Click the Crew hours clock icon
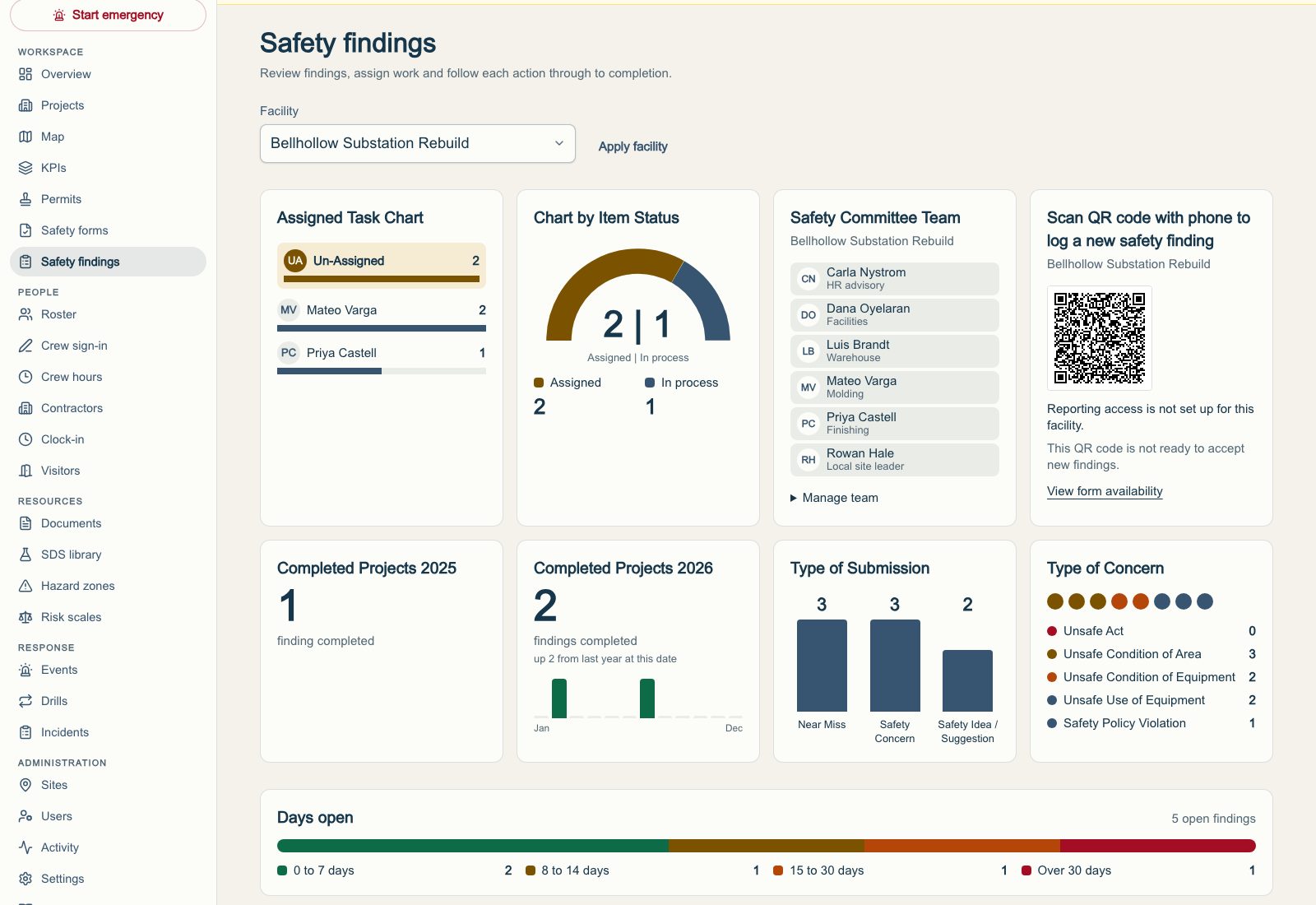 pyautogui.click(x=25, y=377)
